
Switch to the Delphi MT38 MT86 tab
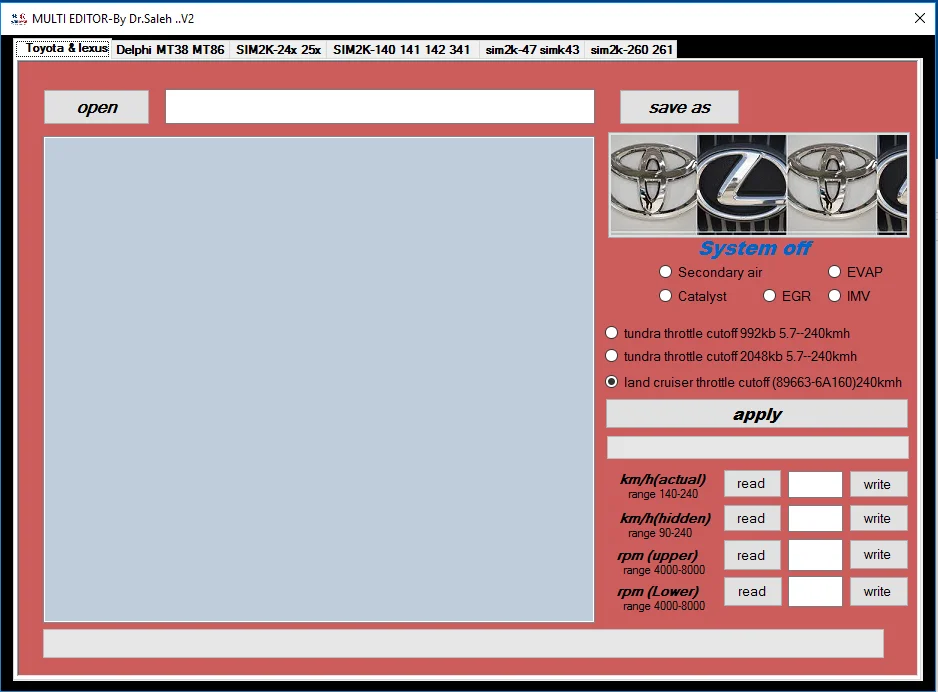point(170,48)
